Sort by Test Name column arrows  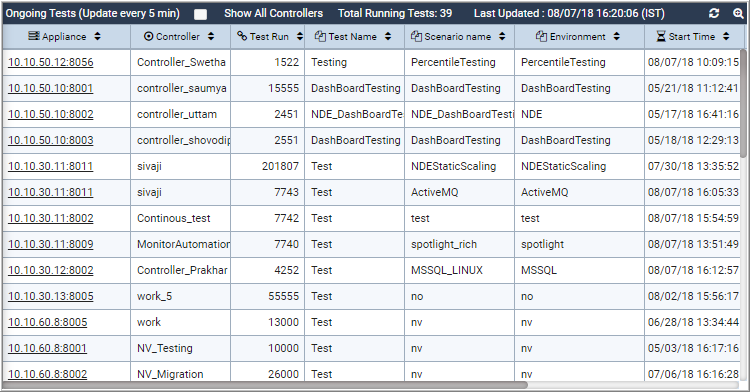(388, 36)
